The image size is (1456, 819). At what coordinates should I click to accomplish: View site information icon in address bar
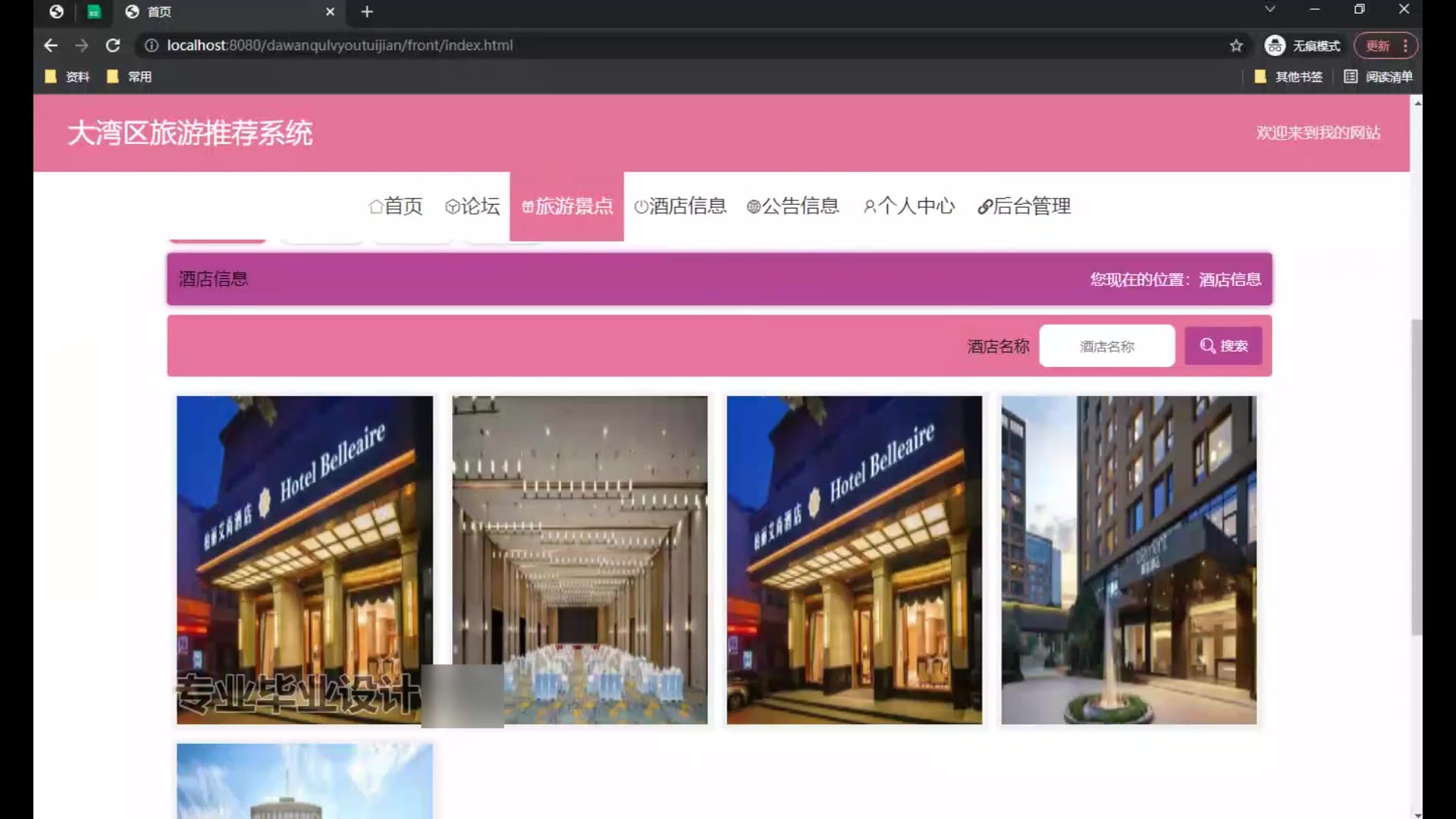(152, 45)
